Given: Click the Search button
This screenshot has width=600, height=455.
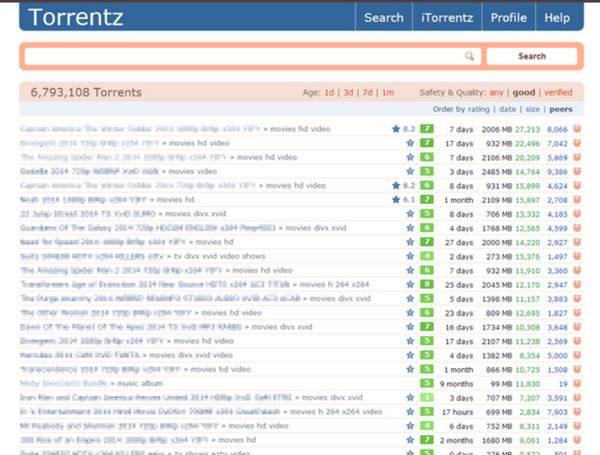Looking at the screenshot, I should [532, 56].
